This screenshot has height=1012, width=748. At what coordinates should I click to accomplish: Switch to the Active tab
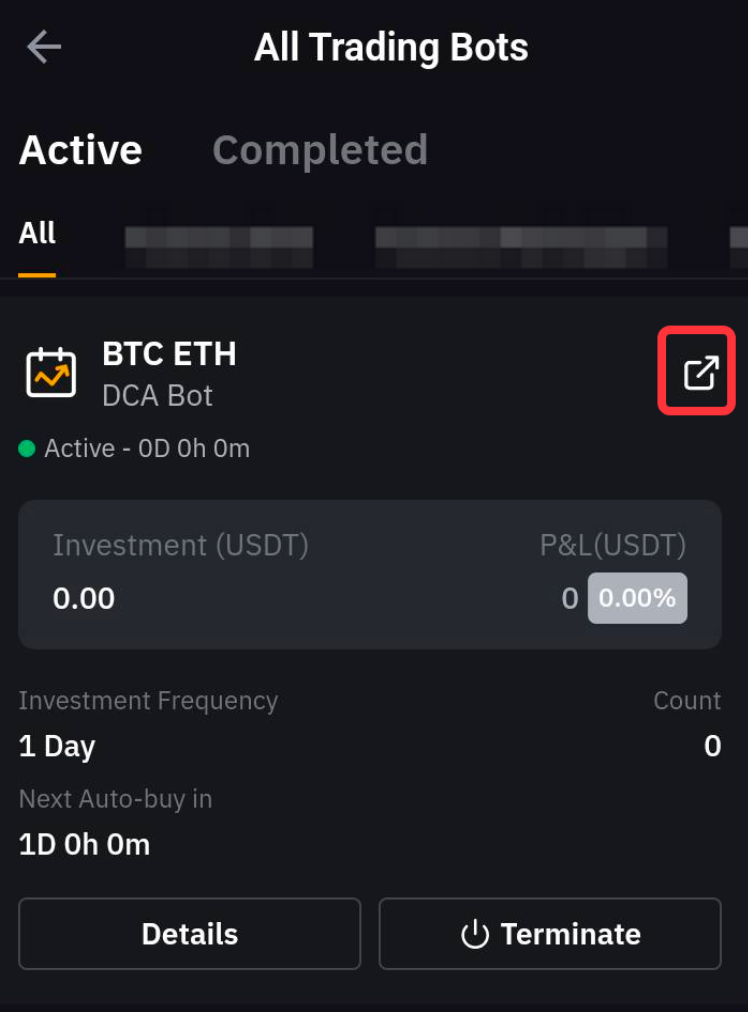pyautogui.click(x=80, y=150)
